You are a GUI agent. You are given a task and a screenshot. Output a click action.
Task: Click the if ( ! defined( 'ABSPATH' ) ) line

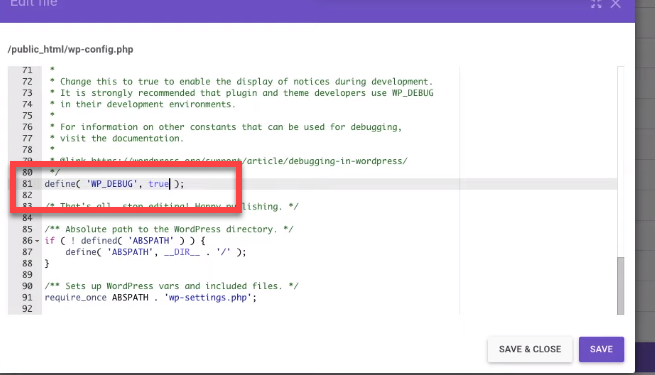pyautogui.click(x=125, y=241)
